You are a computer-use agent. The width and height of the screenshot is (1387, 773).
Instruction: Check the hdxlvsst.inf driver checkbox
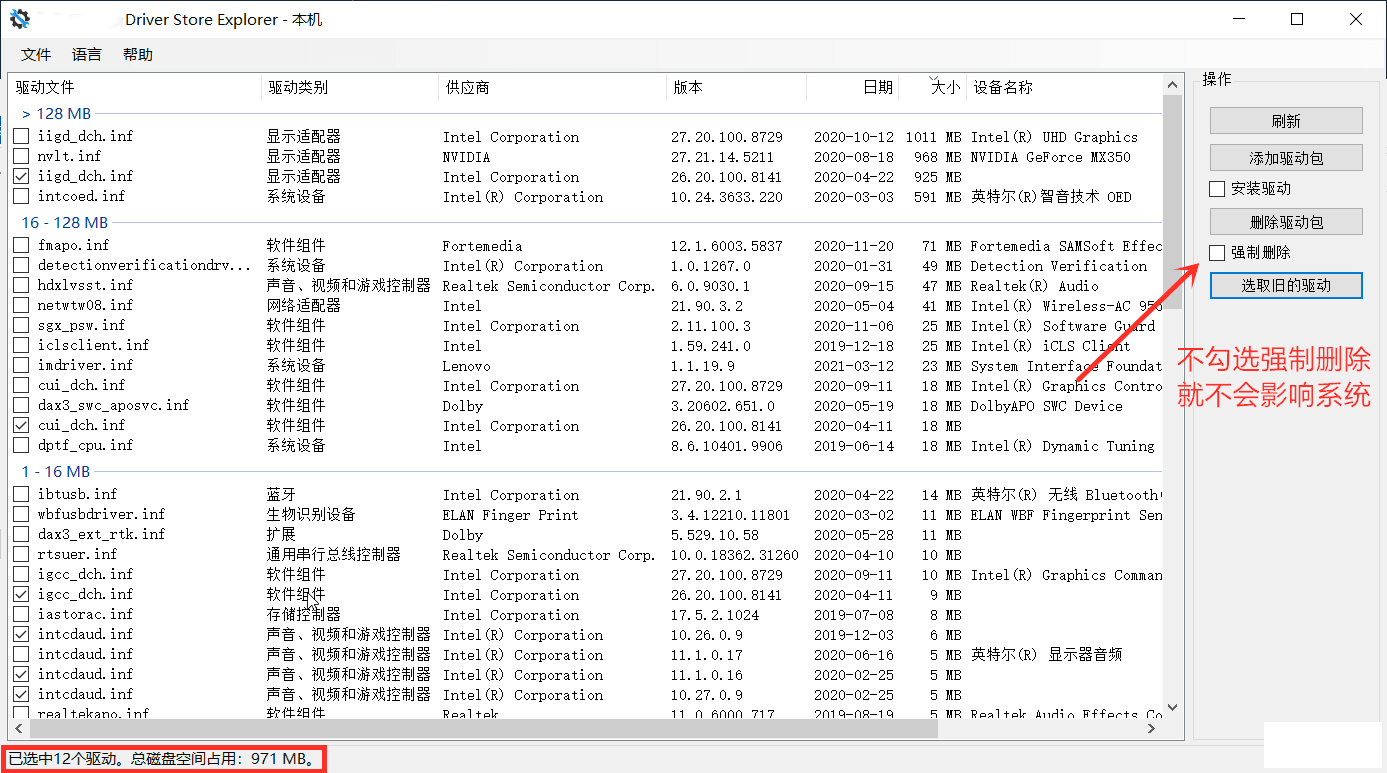click(21, 286)
